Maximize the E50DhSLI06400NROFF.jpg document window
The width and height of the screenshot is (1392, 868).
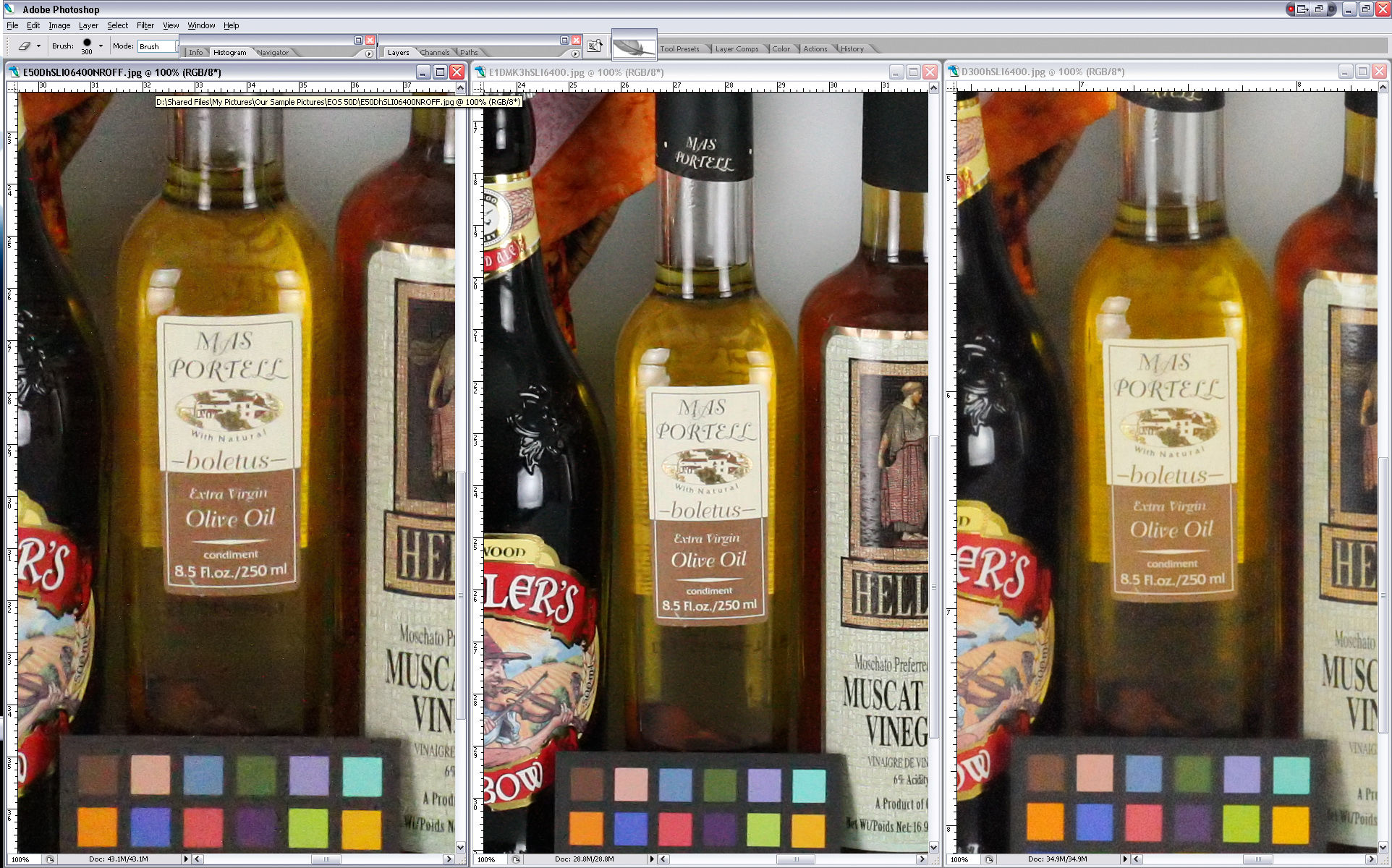point(440,72)
